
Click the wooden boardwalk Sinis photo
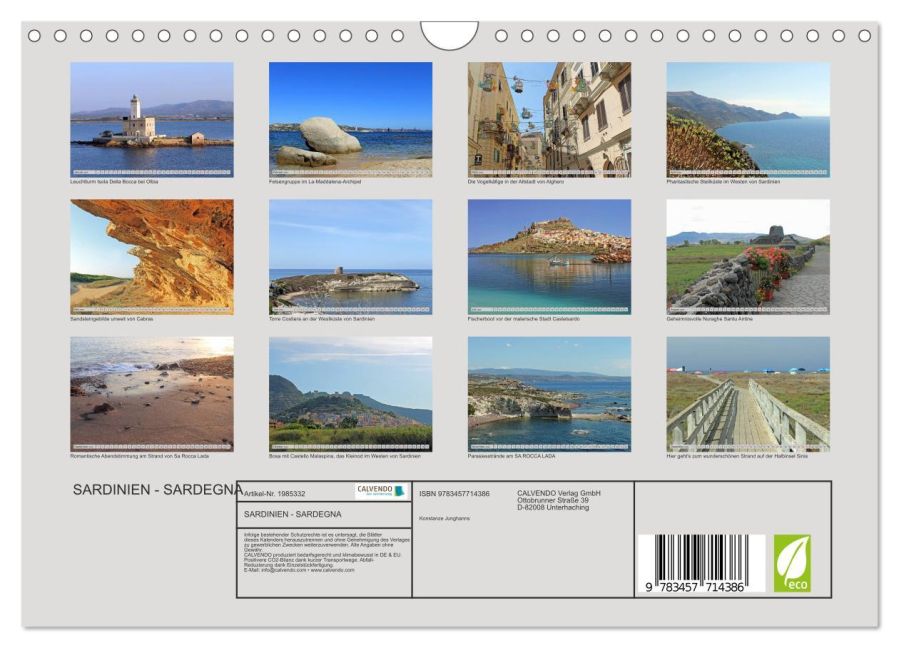748,395
